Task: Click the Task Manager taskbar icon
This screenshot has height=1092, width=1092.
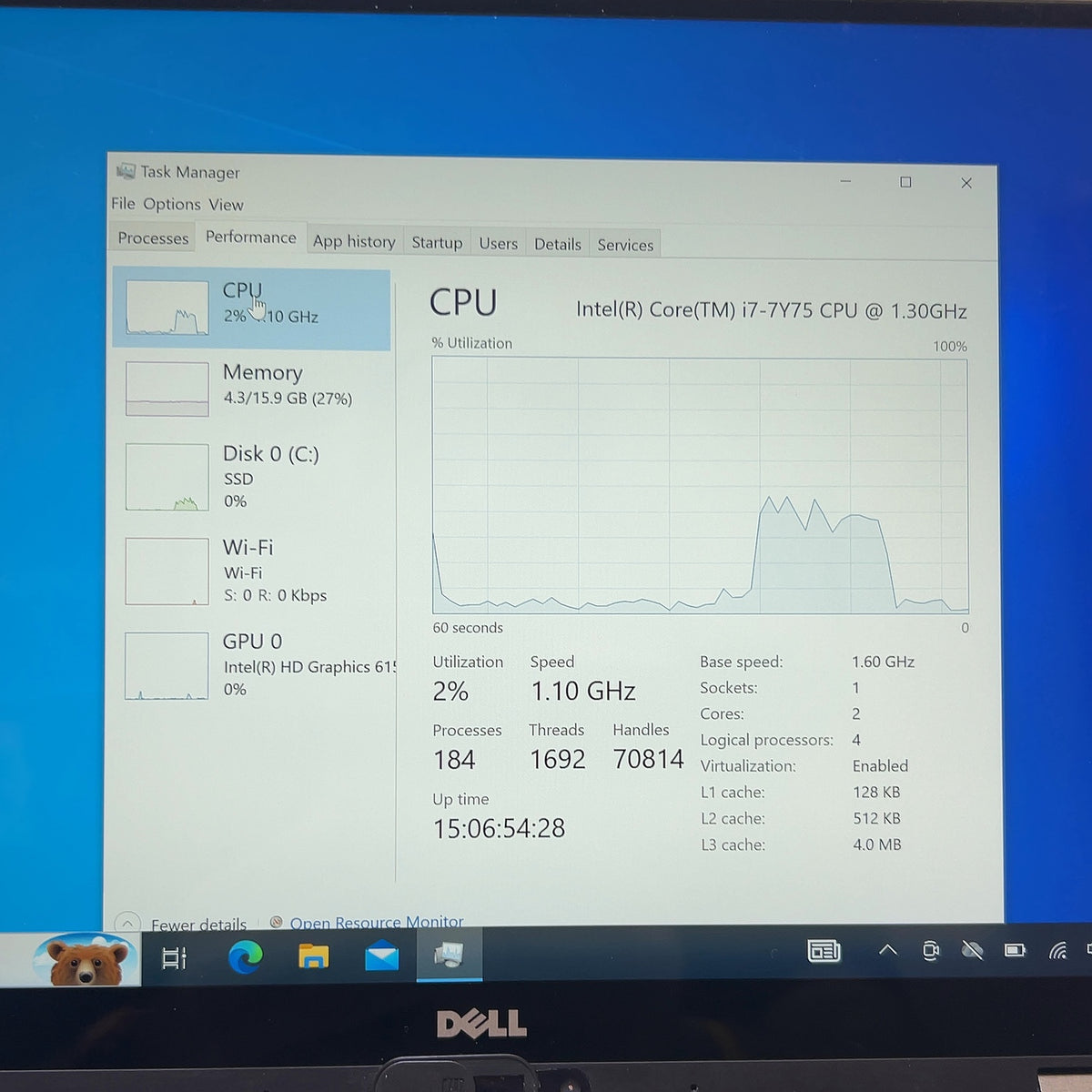Action: tap(449, 955)
